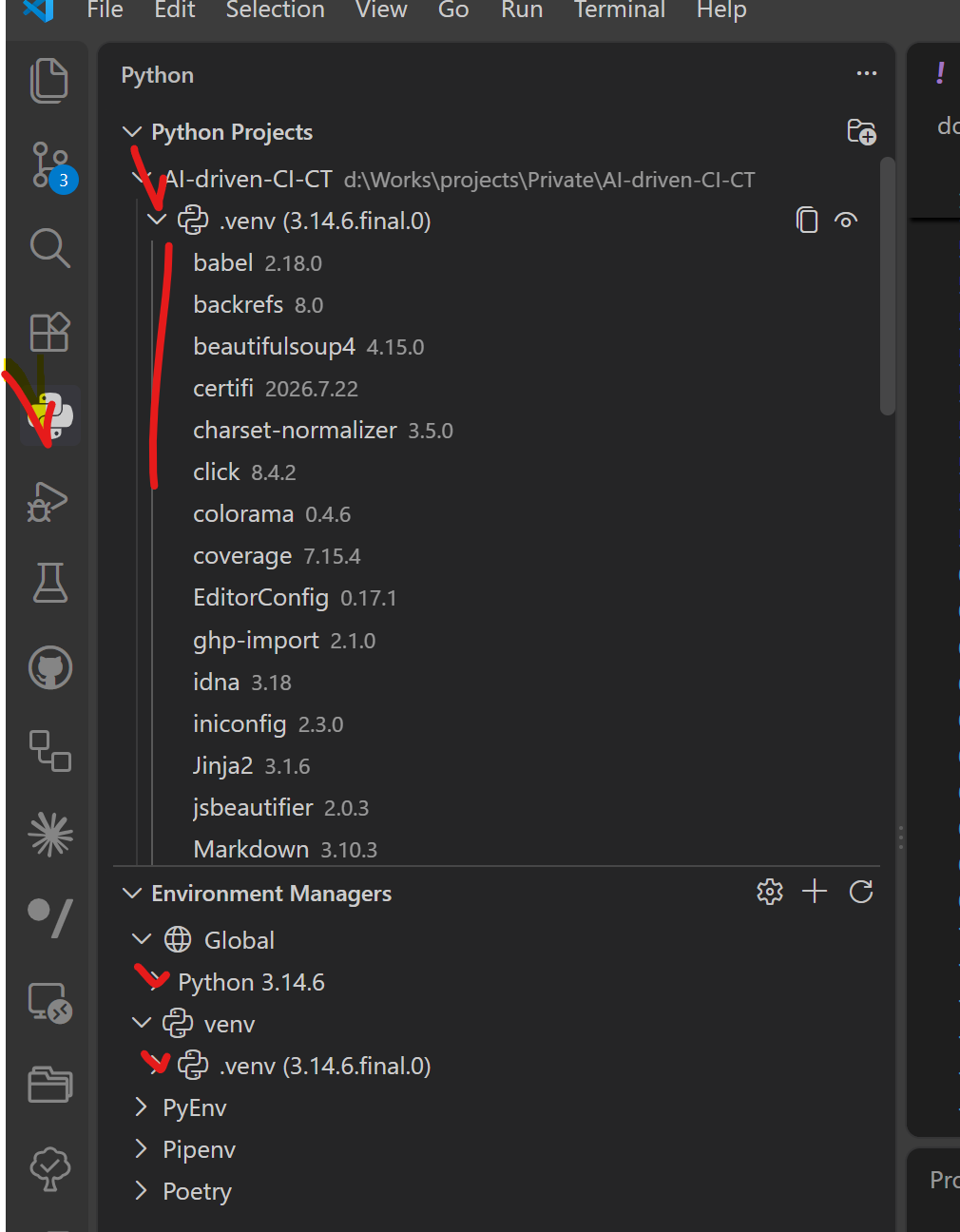Viewport: 960px width, 1232px height.
Task: Select the beautifulsoup4 4.15.0 package
Action: (x=496, y=346)
